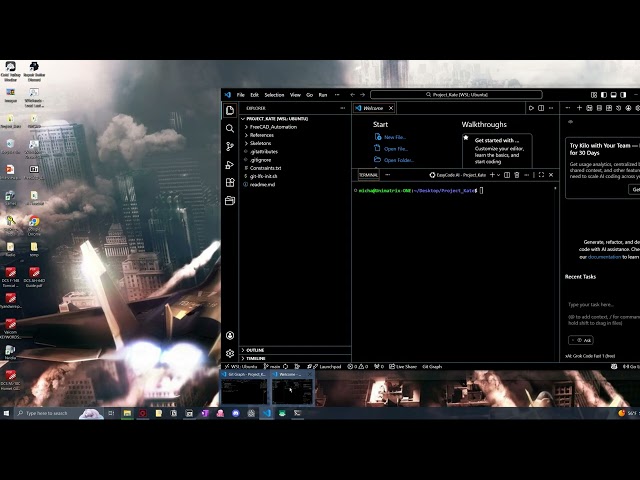Open the Go menu
This screenshot has width=640, height=480.
point(309,95)
